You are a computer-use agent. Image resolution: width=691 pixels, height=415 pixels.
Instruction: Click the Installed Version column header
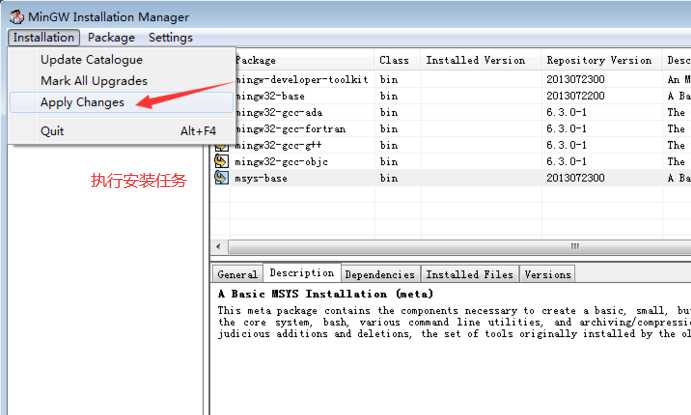click(481, 60)
